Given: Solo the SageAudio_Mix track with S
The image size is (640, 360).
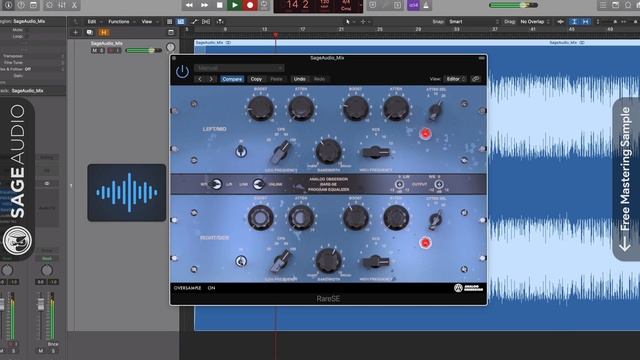Looking at the screenshot, I should click(101, 51).
